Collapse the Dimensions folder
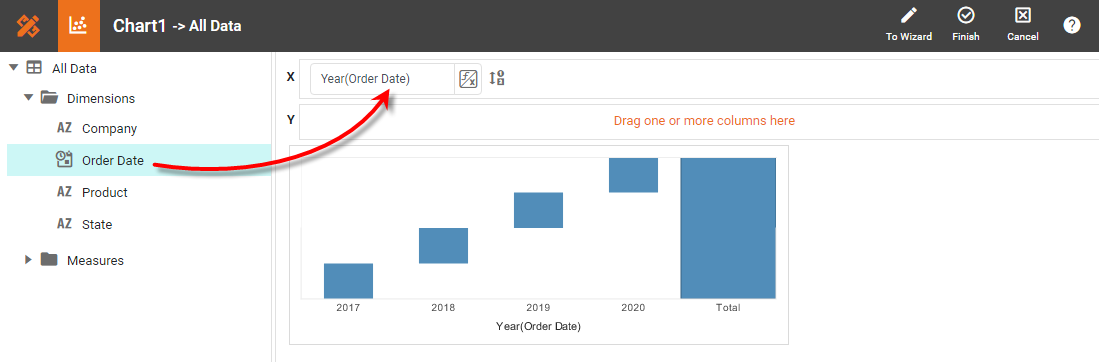The height and width of the screenshot is (362, 1099). 29,98
